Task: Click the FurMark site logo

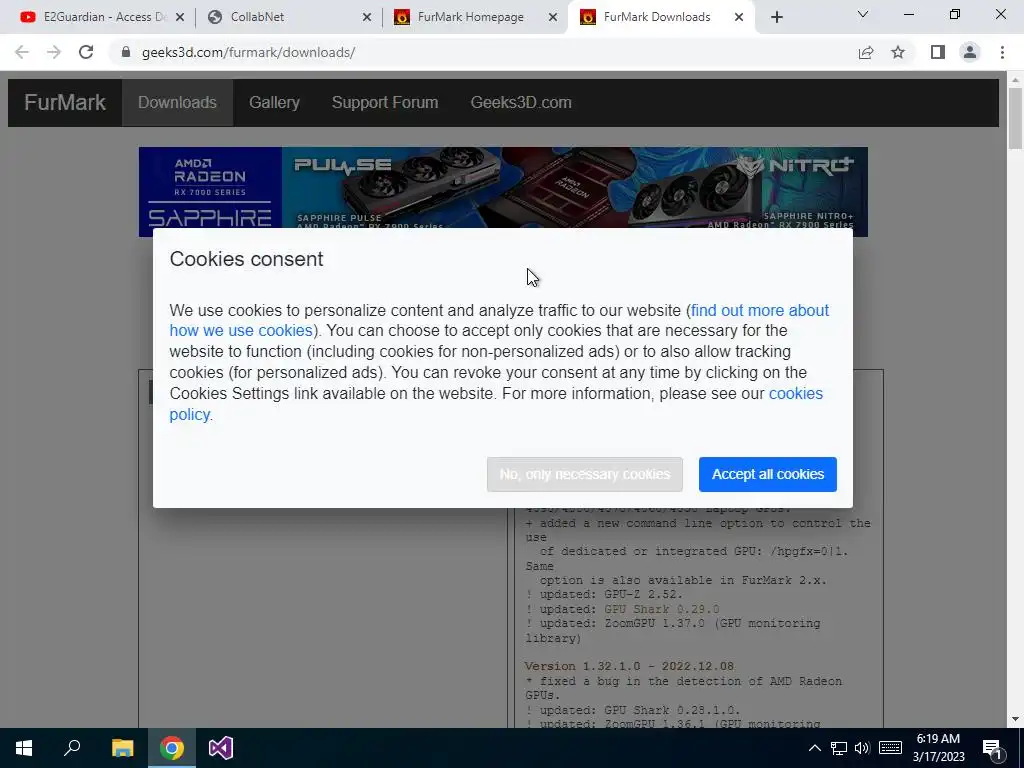Action: point(65,103)
